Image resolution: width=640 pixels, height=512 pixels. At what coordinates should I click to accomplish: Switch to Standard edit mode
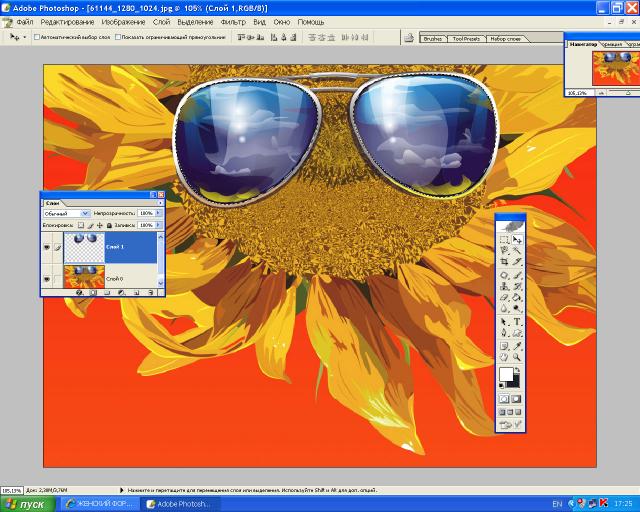coord(504,399)
